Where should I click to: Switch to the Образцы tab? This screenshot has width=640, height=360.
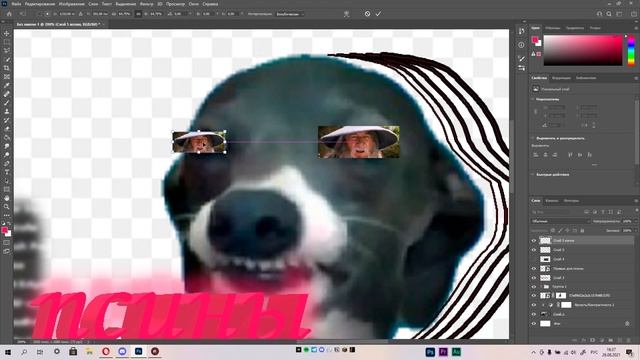click(x=553, y=28)
